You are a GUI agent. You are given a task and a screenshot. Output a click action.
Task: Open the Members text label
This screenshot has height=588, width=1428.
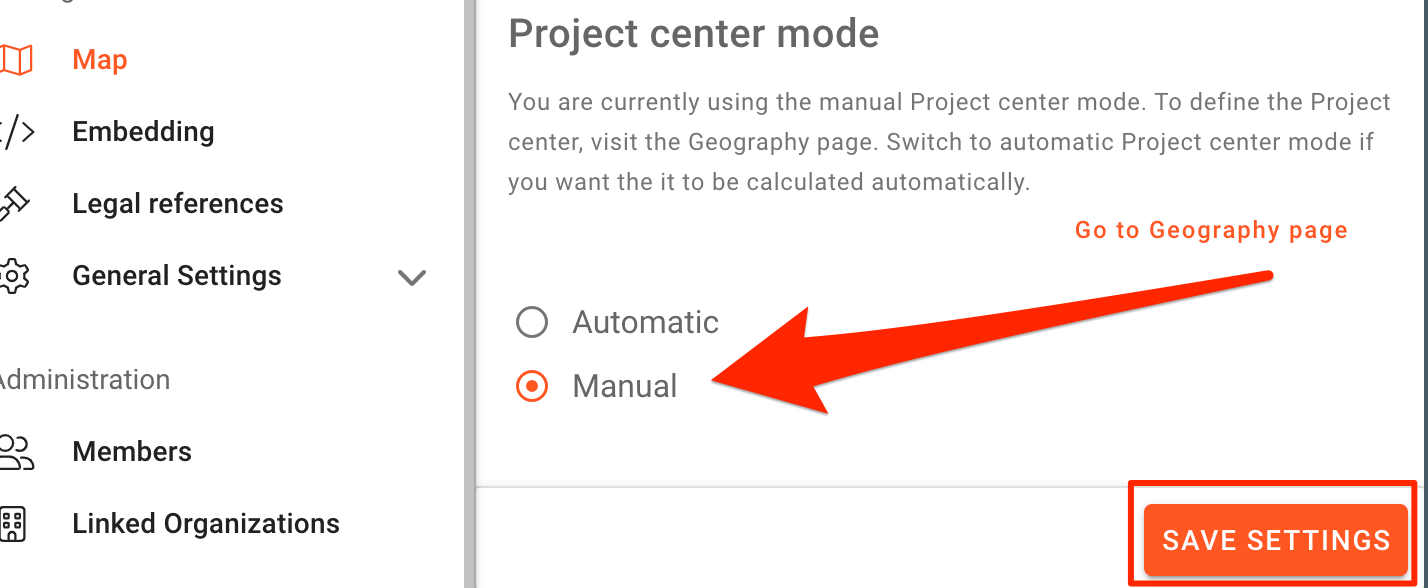click(x=132, y=452)
